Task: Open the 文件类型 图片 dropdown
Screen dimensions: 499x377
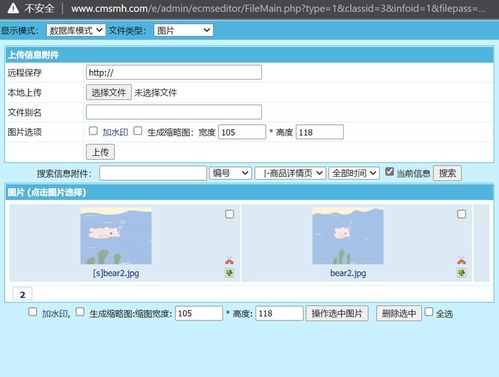Action: (x=183, y=30)
